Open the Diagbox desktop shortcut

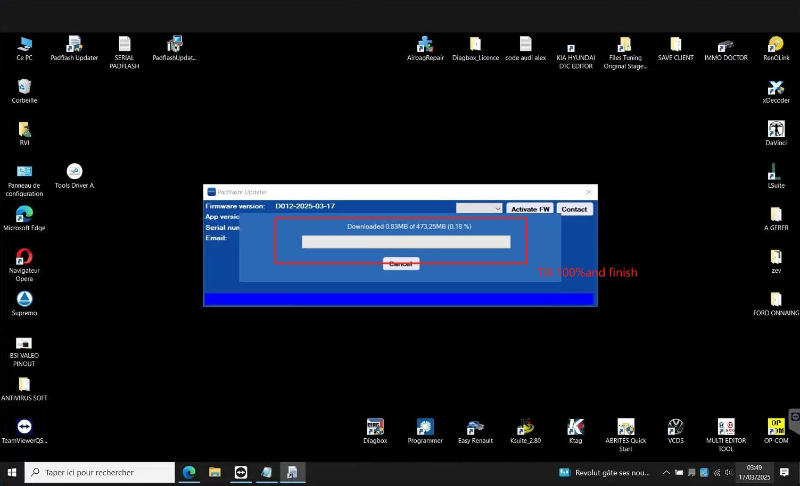(x=375, y=427)
